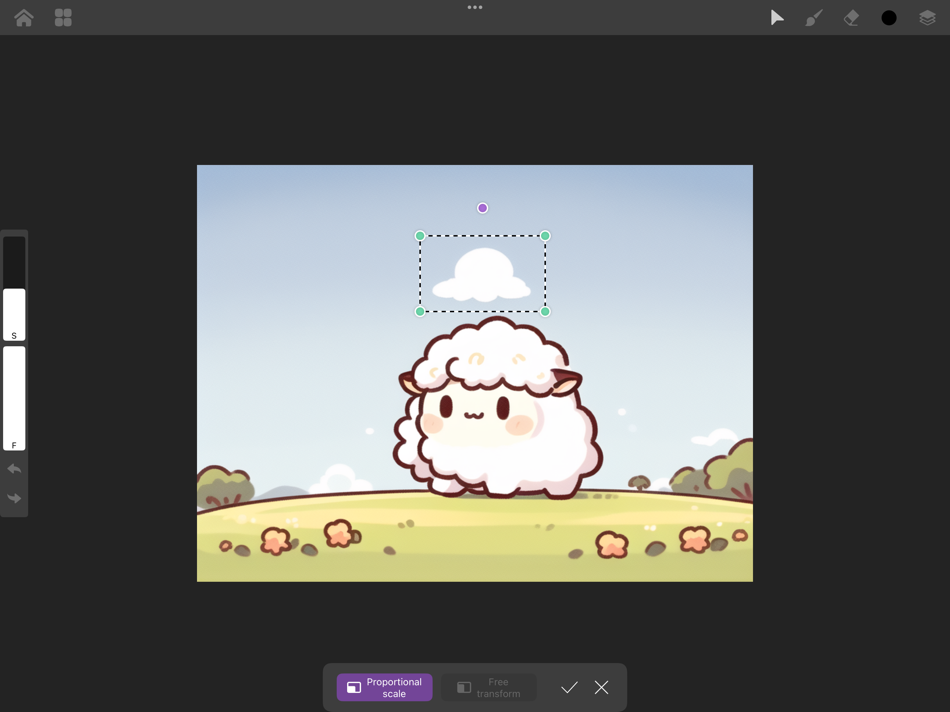Image resolution: width=950 pixels, height=712 pixels.
Task: Open the three-dot options menu
Action: point(475,8)
